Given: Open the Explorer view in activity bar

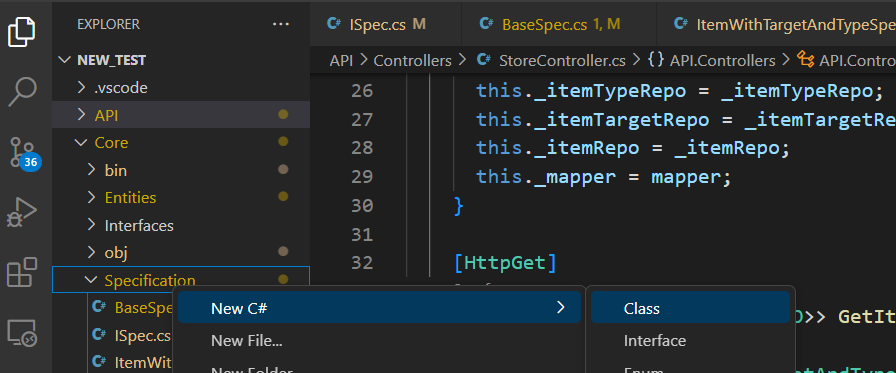Looking at the screenshot, I should [22, 31].
